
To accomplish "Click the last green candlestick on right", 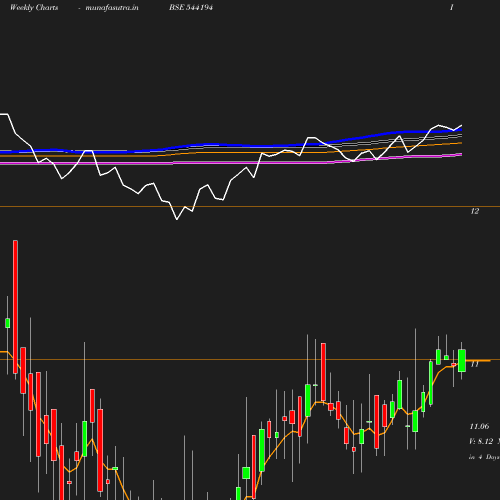I will (x=462, y=360).
